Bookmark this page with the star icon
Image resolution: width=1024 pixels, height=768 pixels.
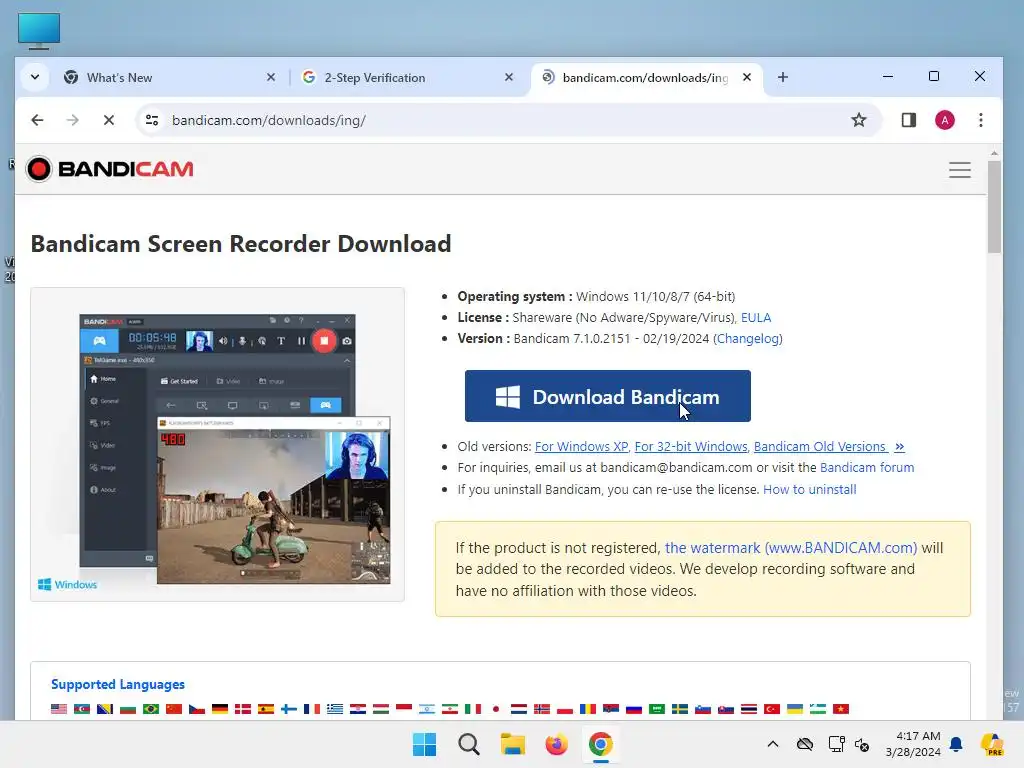click(x=858, y=120)
